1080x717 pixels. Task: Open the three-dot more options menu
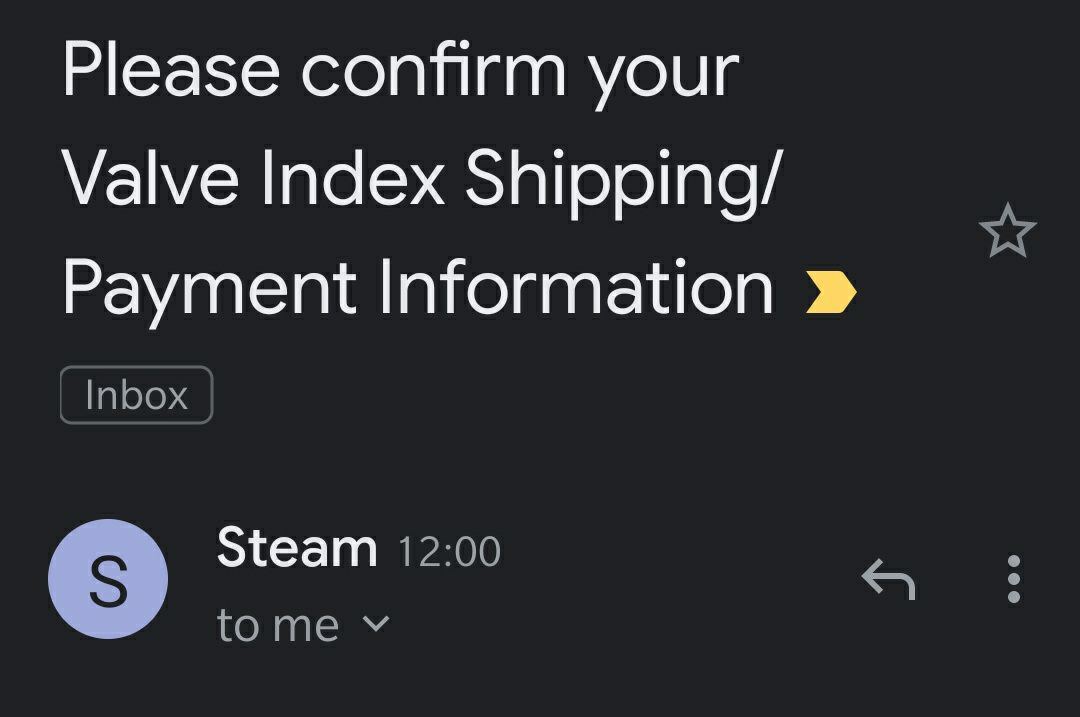1014,579
